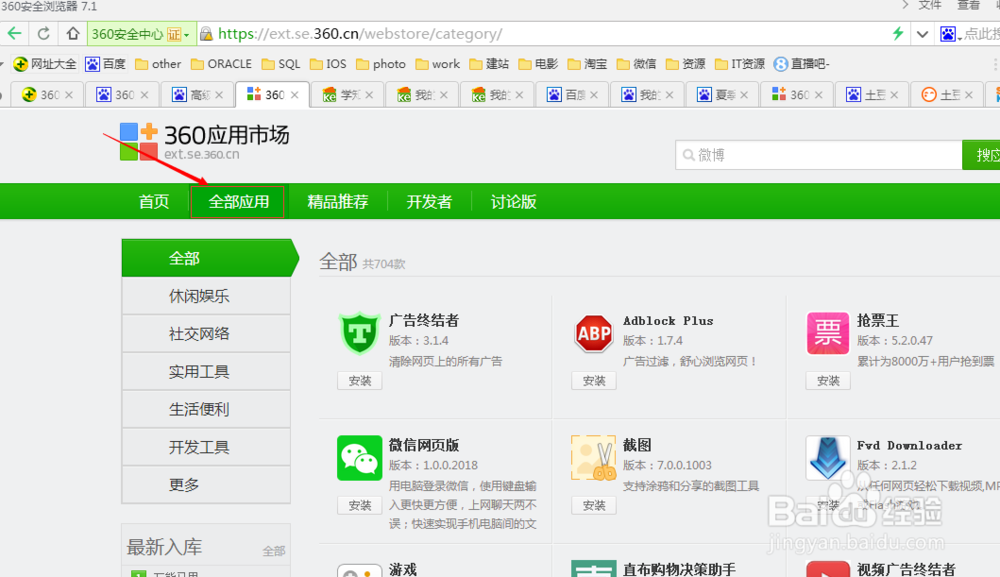The width and height of the screenshot is (1000, 577).
Task: Click the Baidu paw search engine icon
Action: pos(948,34)
